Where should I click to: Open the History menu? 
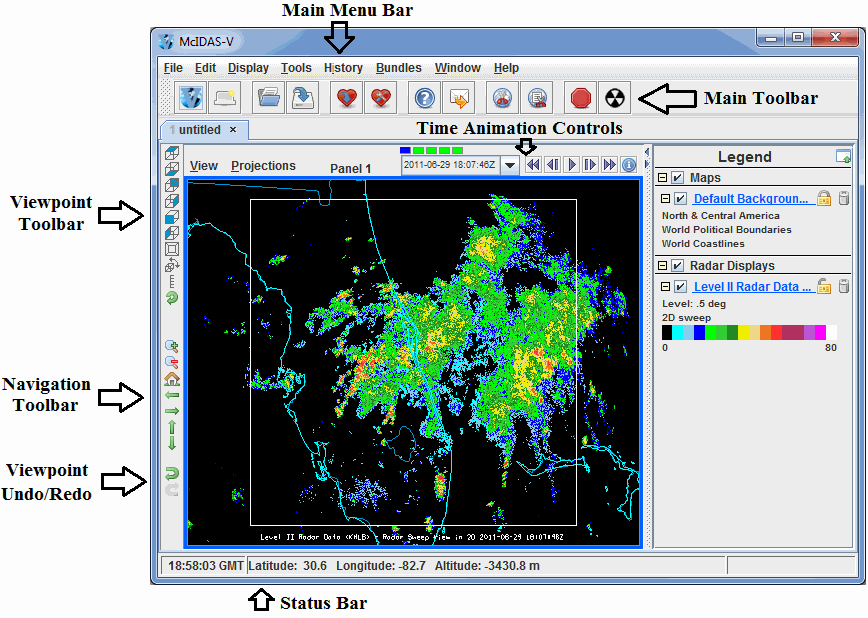click(343, 68)
